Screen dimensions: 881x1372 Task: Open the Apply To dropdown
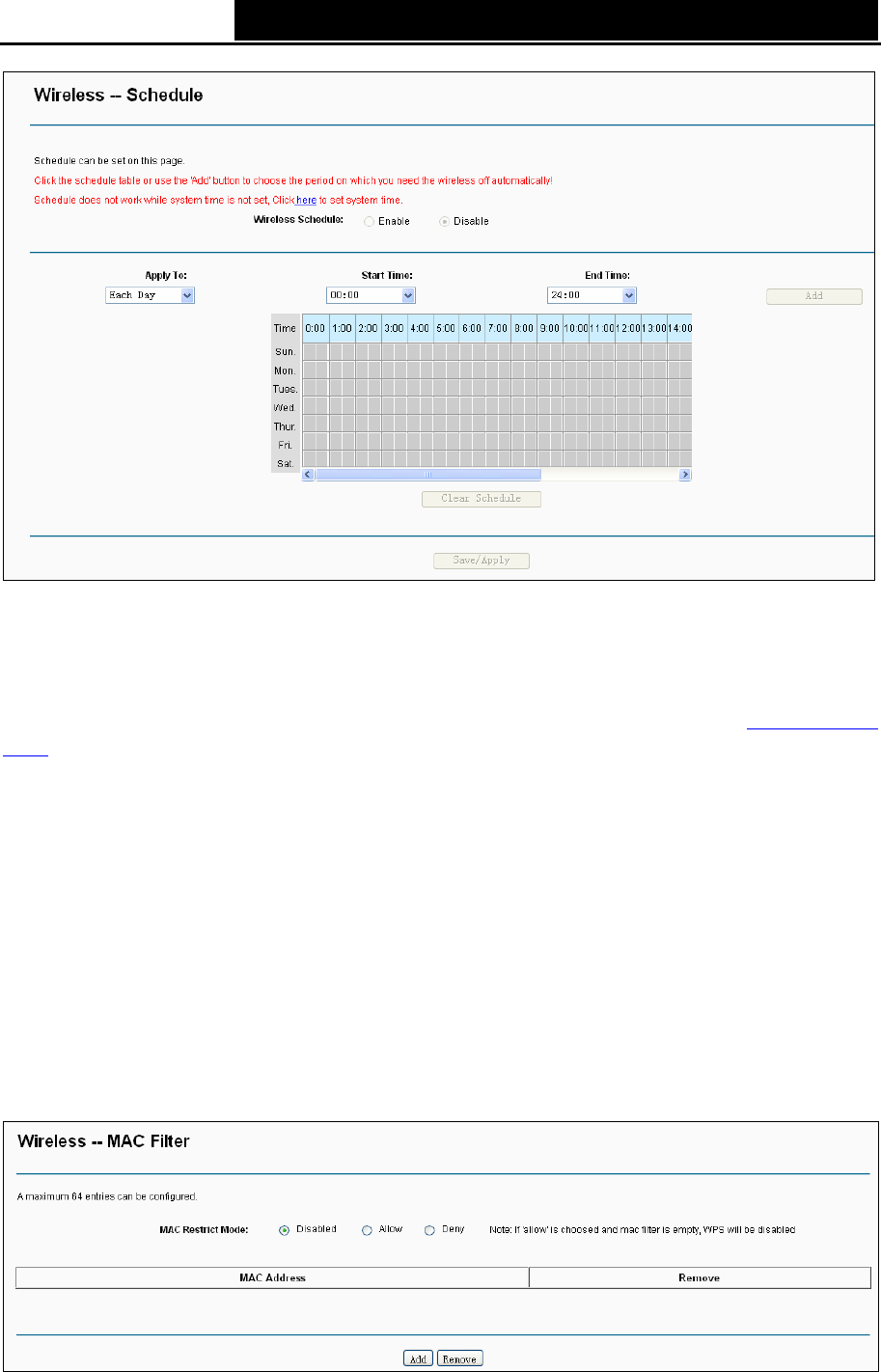[x=150, y=295]
